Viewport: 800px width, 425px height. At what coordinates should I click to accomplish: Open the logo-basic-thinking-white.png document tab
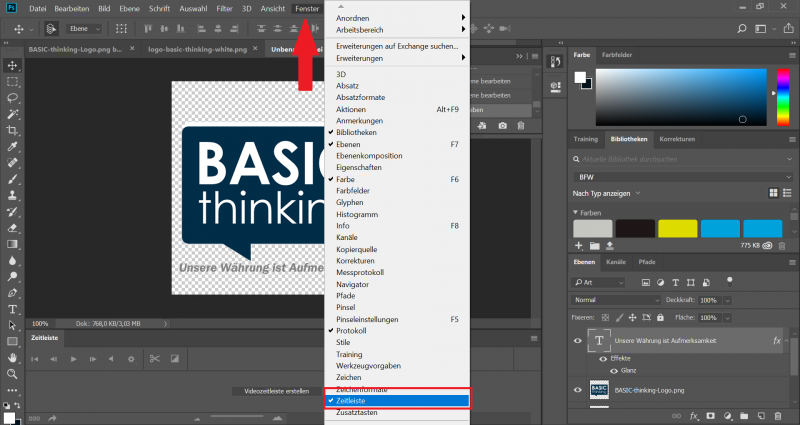point(197,49)
